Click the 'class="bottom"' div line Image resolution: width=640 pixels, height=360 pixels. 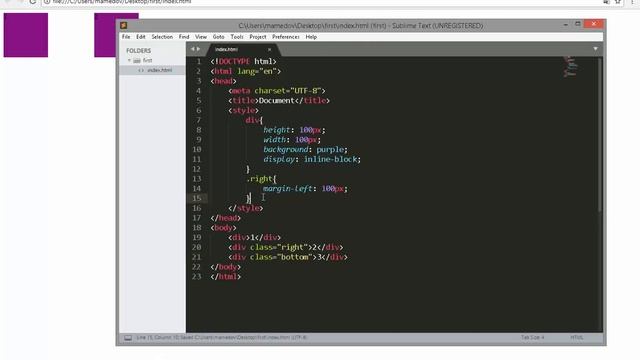click(x=288, y=257)
